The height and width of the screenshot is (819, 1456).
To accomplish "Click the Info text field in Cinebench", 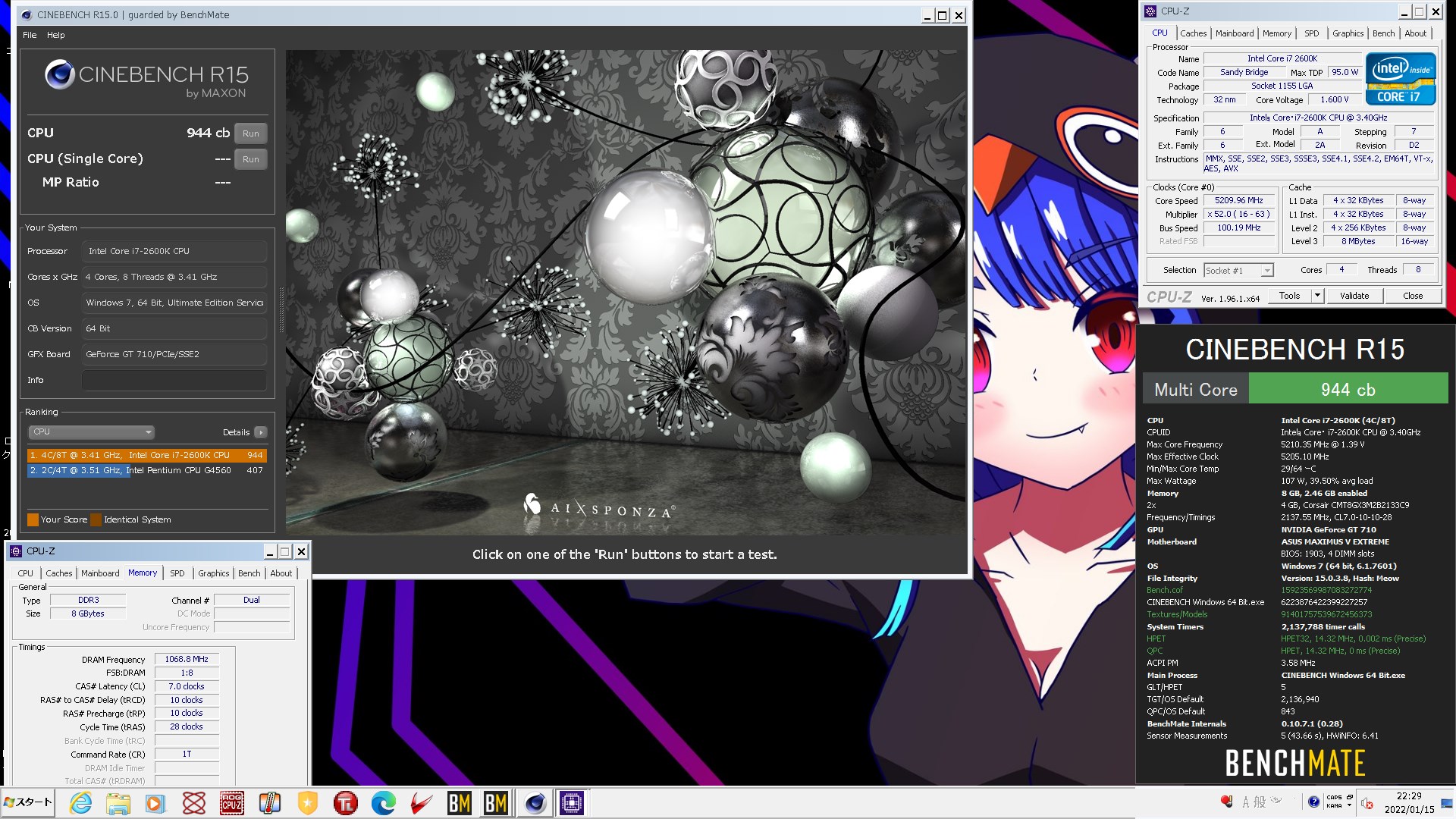I will (x=174, y=380).
